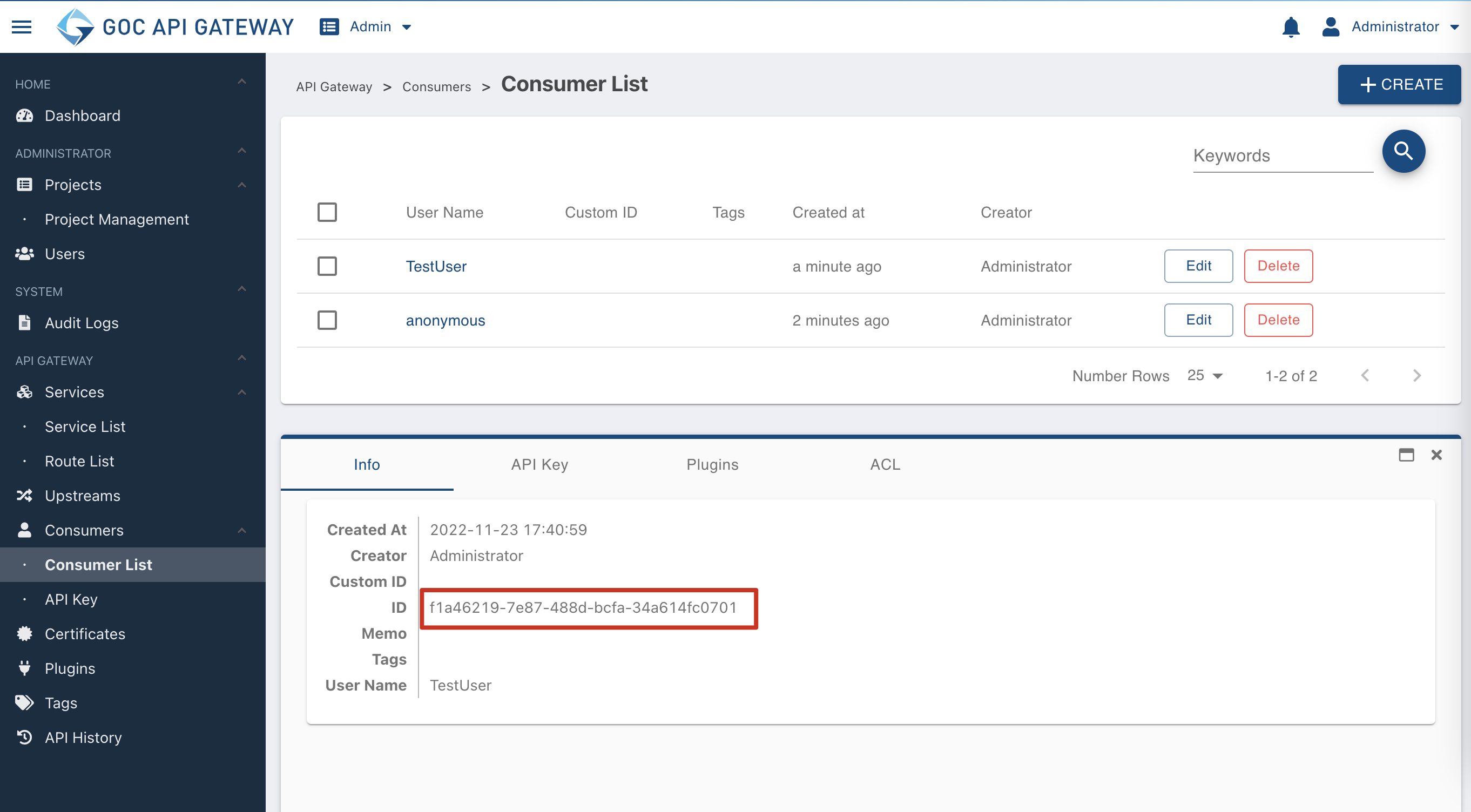Delete the TestUser consumer
Viewport: 1471px width, 812px height.
(x=1278, y=266)
